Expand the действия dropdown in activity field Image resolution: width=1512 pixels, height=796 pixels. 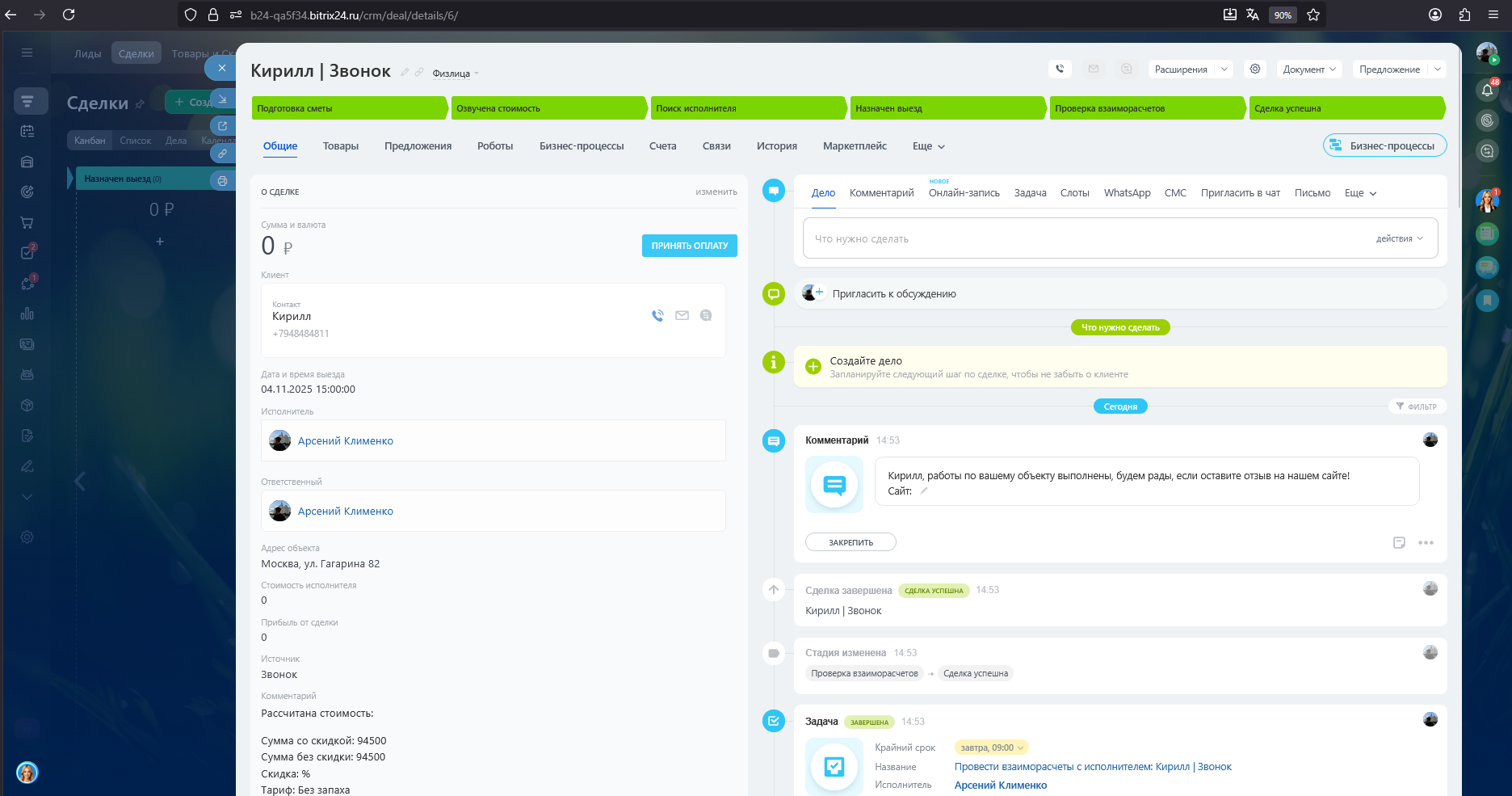[1399, 239]
